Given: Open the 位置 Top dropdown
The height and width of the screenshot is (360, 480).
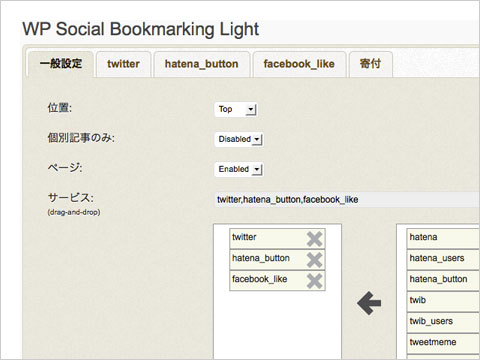Looking at the screenshot, I should coord(236,109).
